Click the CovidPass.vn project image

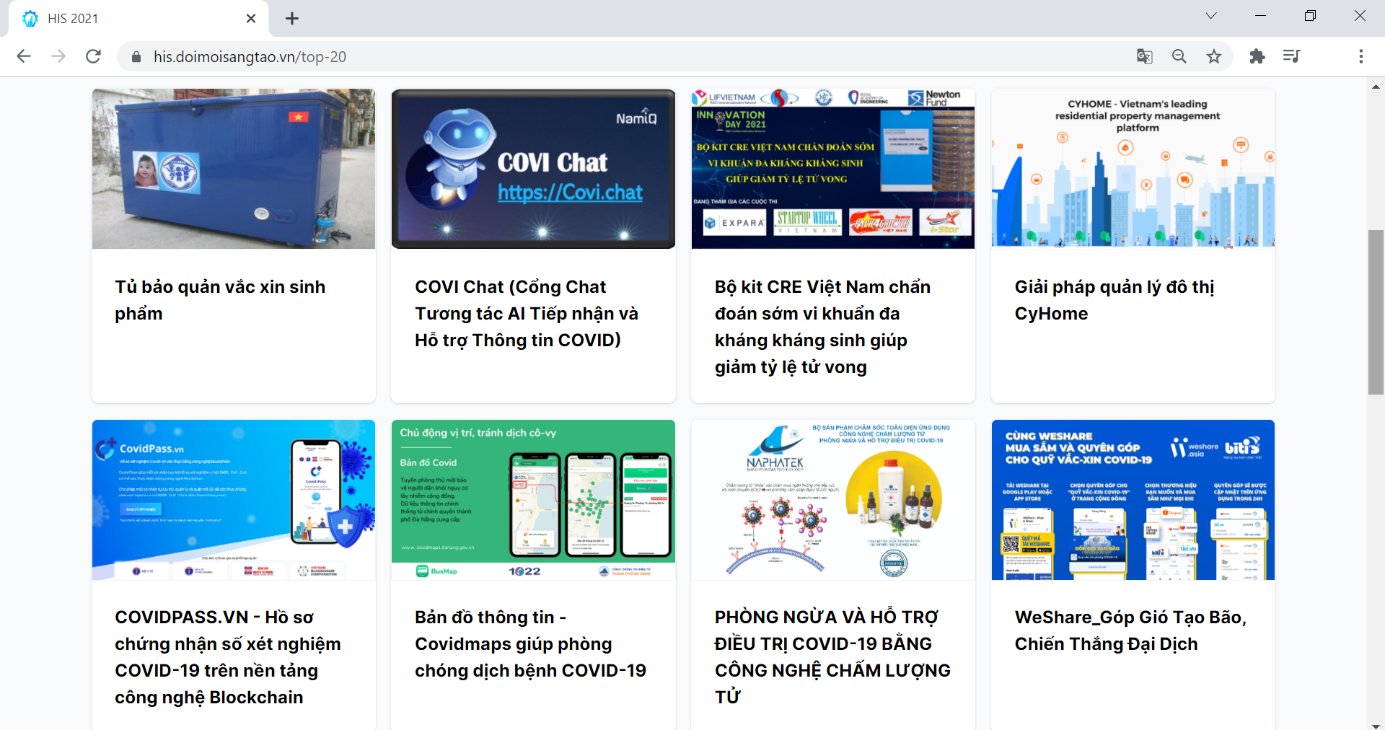233,499
